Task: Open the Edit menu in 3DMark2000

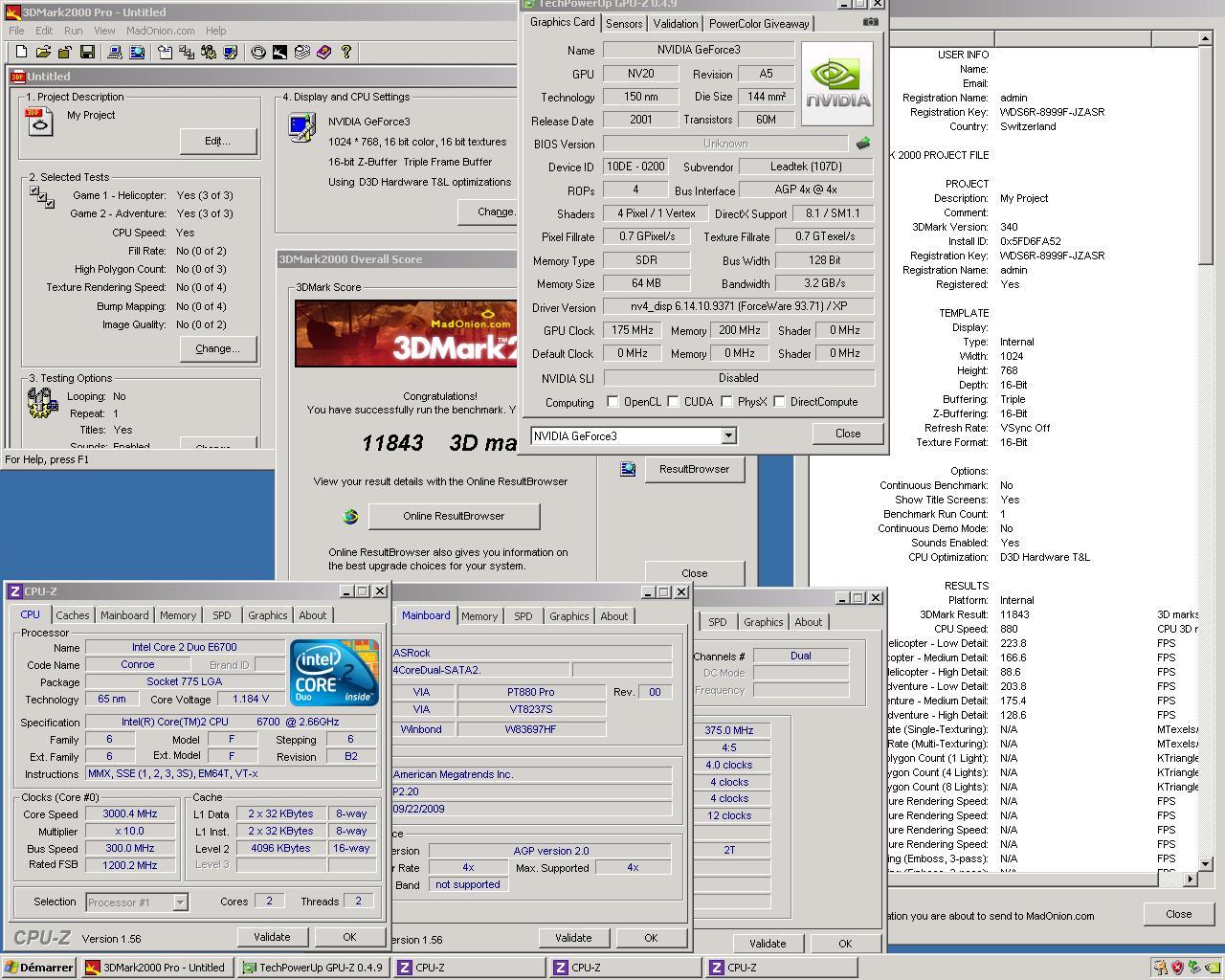Action: coord(44,31)
